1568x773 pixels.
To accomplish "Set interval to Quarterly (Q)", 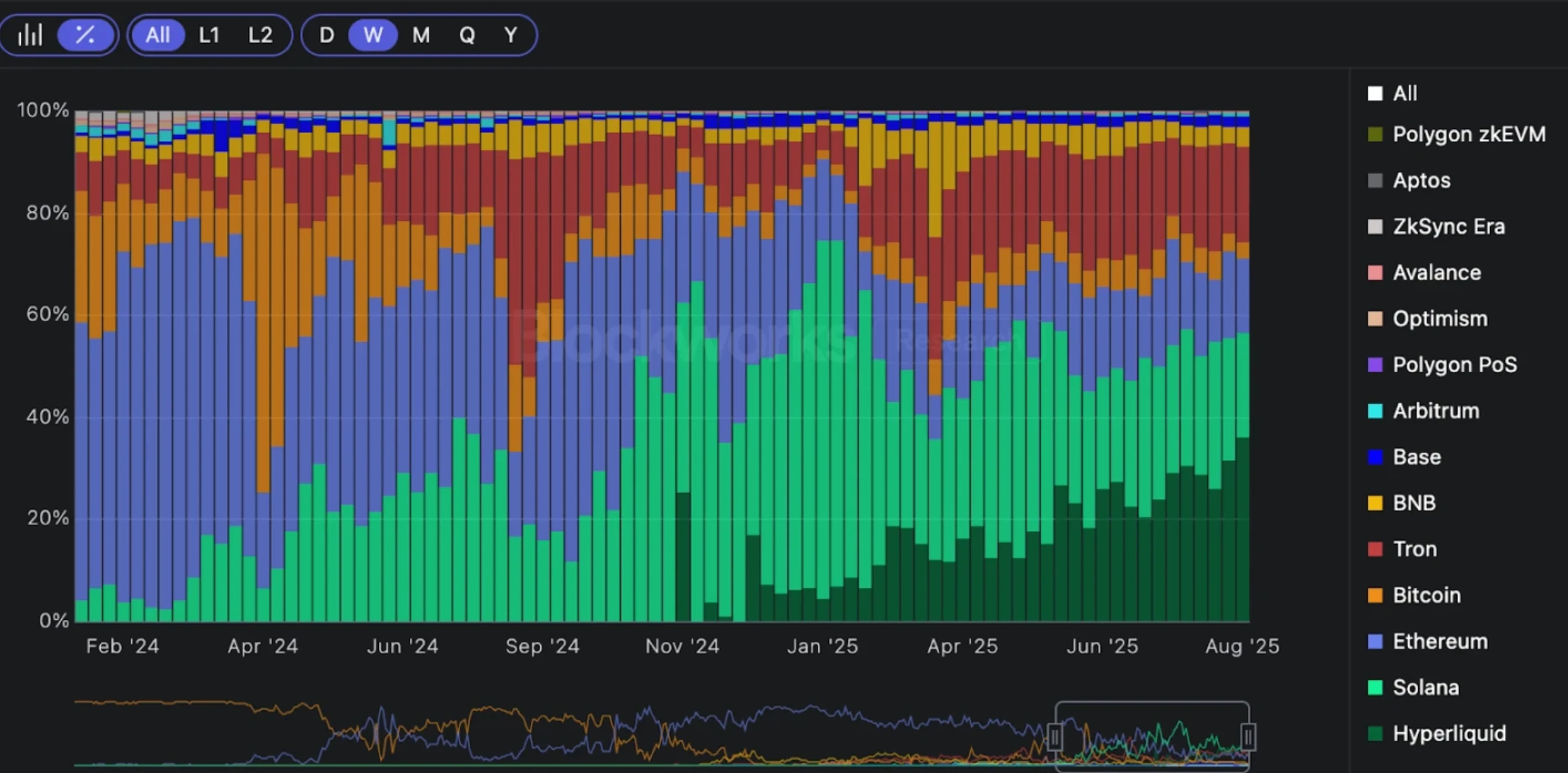I will 467,35.
